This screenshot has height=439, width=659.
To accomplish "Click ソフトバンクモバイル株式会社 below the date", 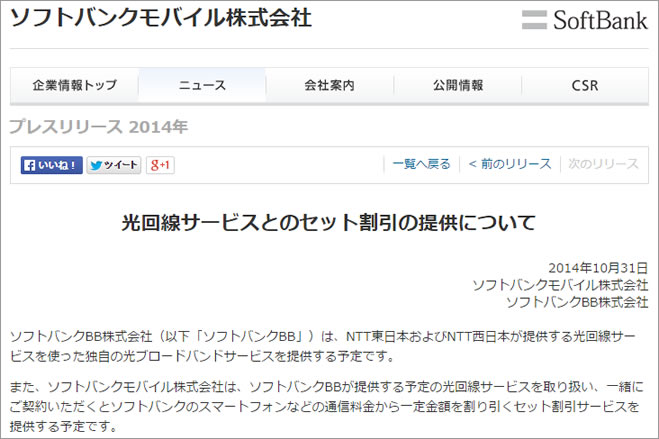I will point(560,285).
